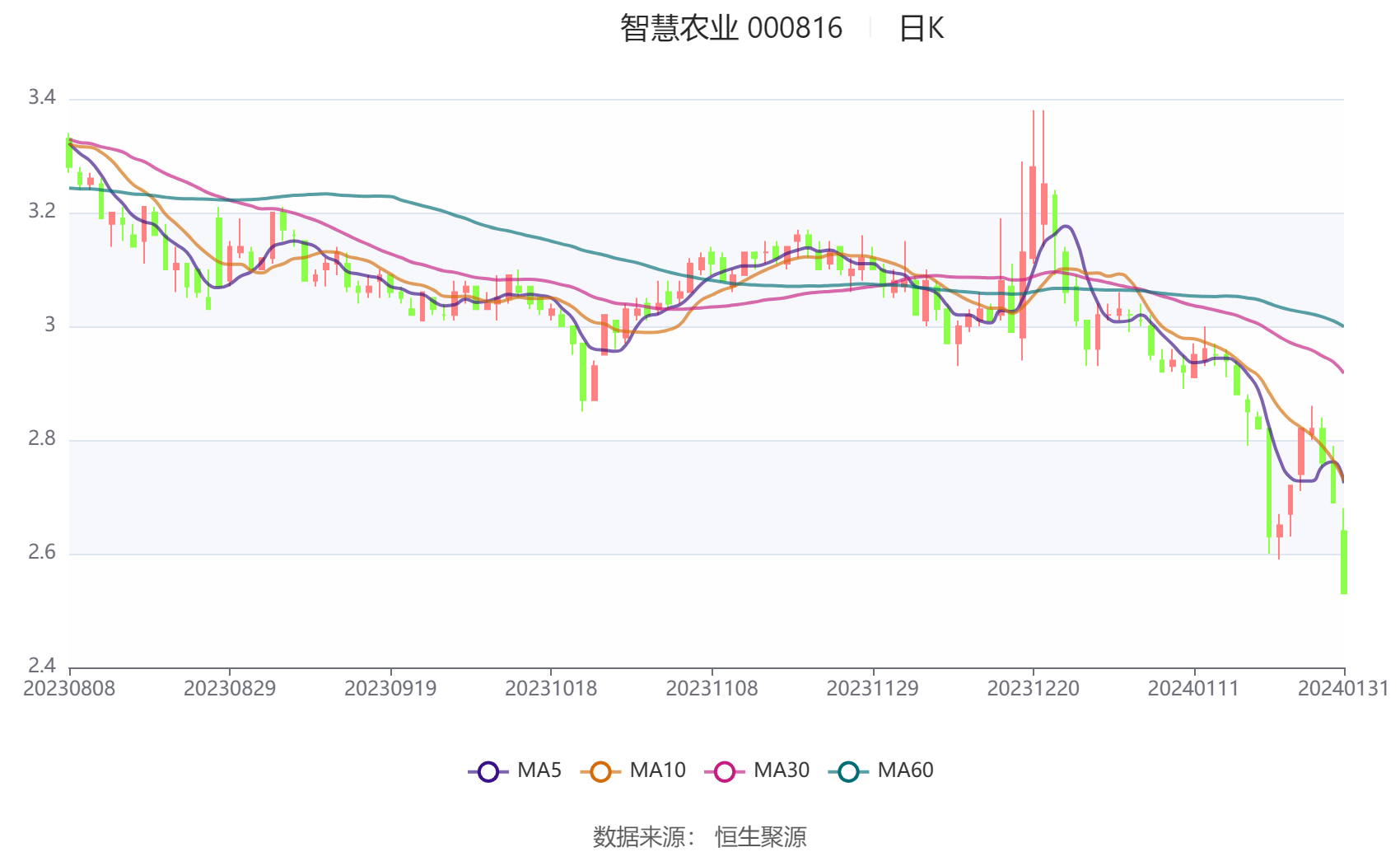Click the MA5 legend label text

pos(539,770)
